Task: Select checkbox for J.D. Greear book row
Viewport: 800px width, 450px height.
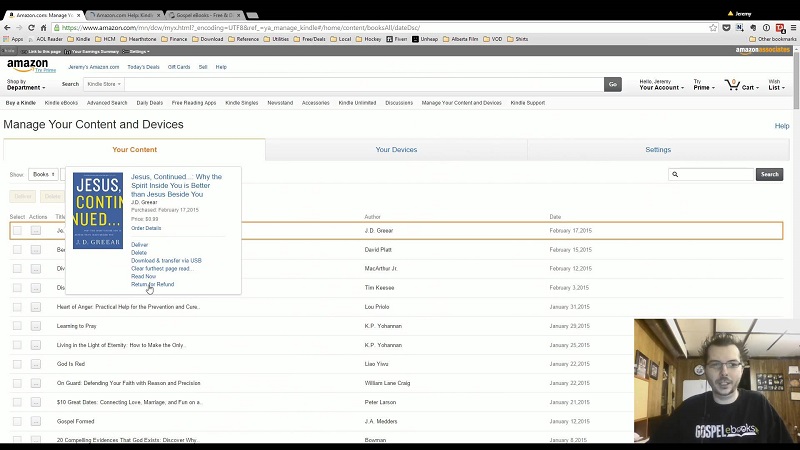Action: point(17,231)
